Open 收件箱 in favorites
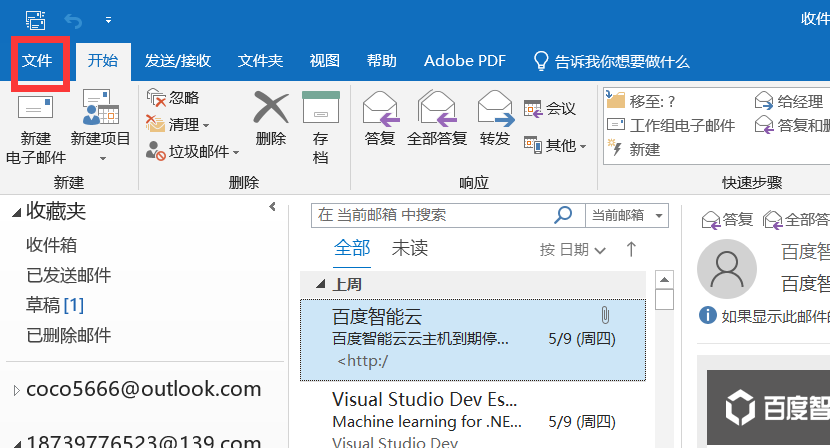The width and height of the screenshot is (830, 448). tap(51, 245)
